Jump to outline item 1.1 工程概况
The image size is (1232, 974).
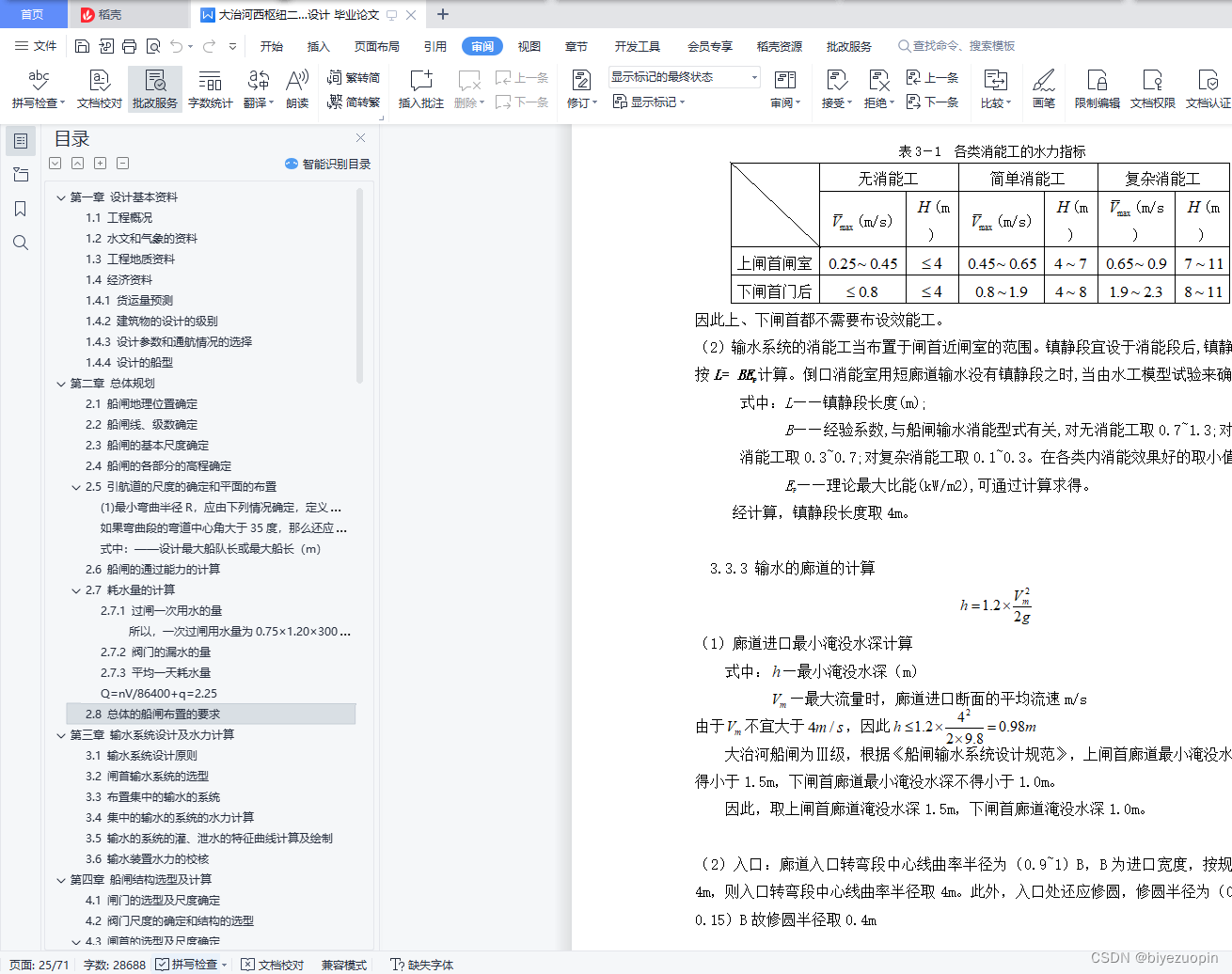[x=118, y=218]
